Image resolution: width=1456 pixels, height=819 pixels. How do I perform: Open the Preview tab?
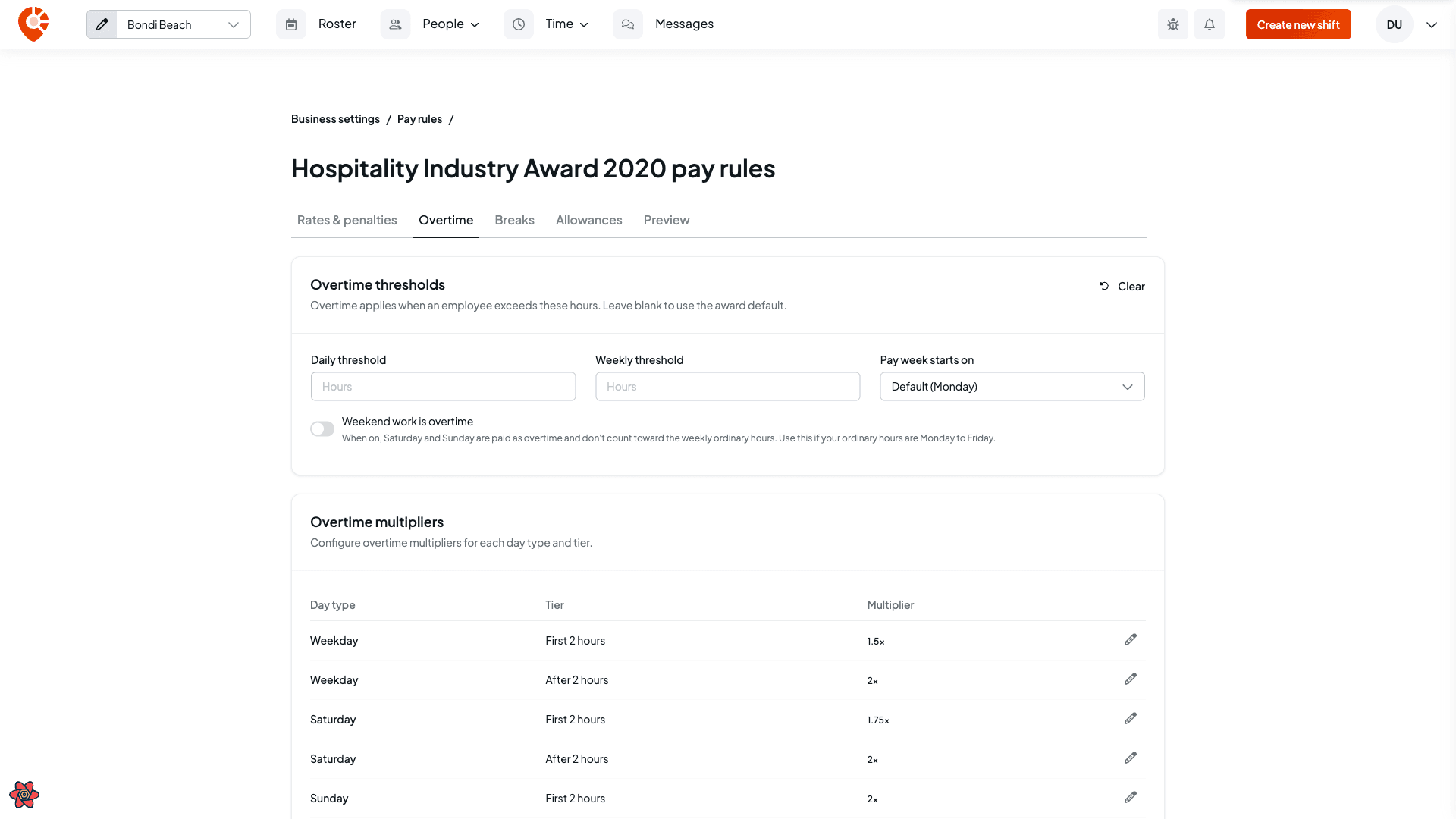pyautogui.click(x=667, y=220)
